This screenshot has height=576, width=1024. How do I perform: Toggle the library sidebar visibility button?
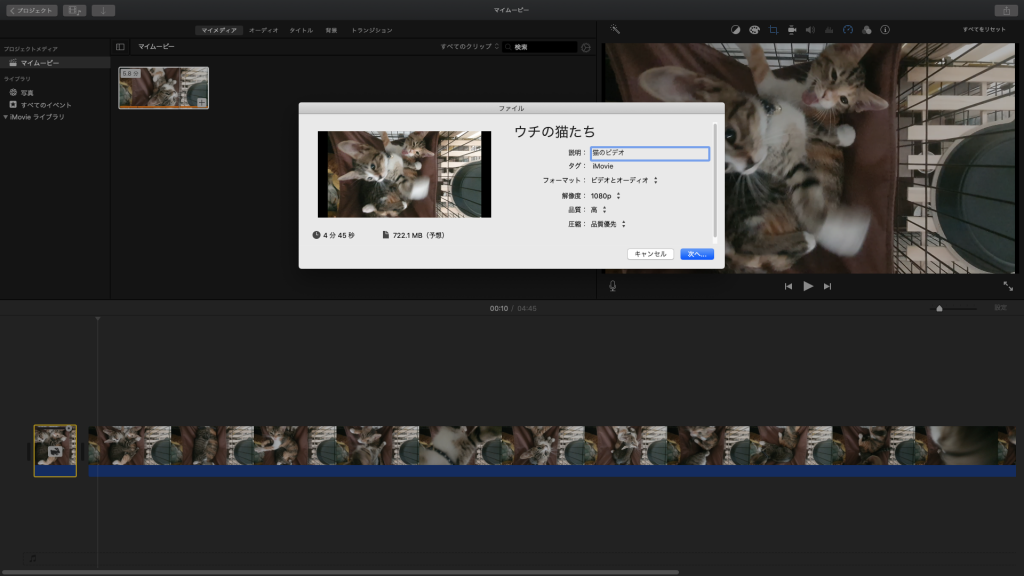pyautogui.click(x=120, y=46)
